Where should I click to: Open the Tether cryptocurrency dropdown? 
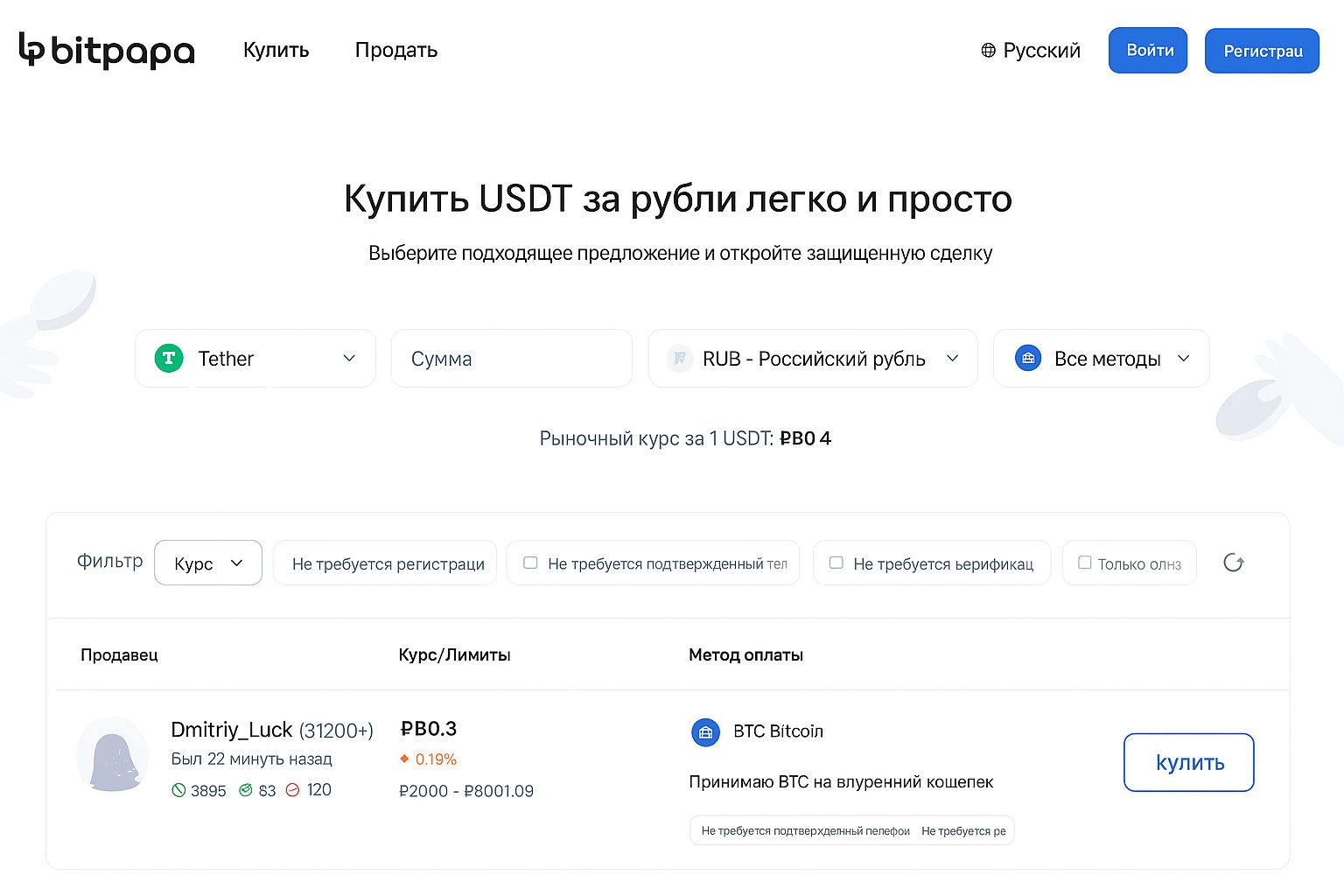tap(255, 359)
